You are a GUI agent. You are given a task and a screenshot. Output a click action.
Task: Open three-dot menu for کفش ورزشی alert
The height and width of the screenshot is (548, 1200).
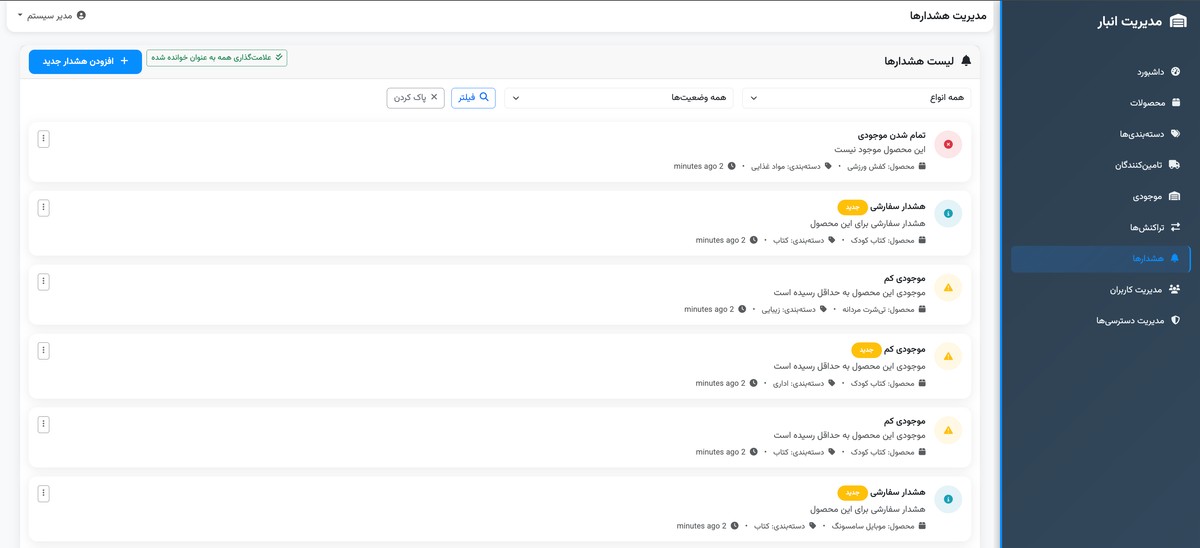point(43,139)
